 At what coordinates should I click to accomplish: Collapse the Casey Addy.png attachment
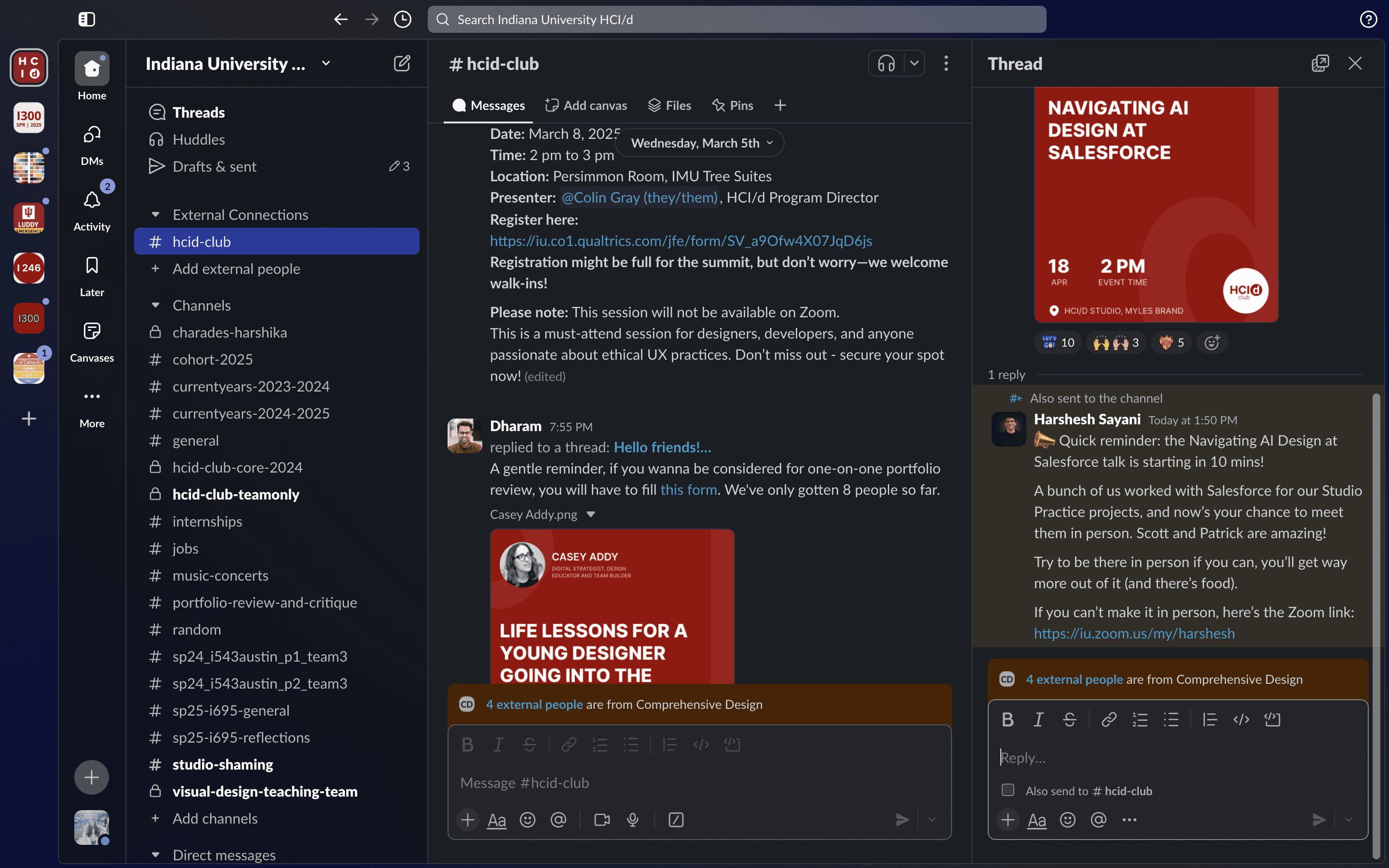pos(591,515)
